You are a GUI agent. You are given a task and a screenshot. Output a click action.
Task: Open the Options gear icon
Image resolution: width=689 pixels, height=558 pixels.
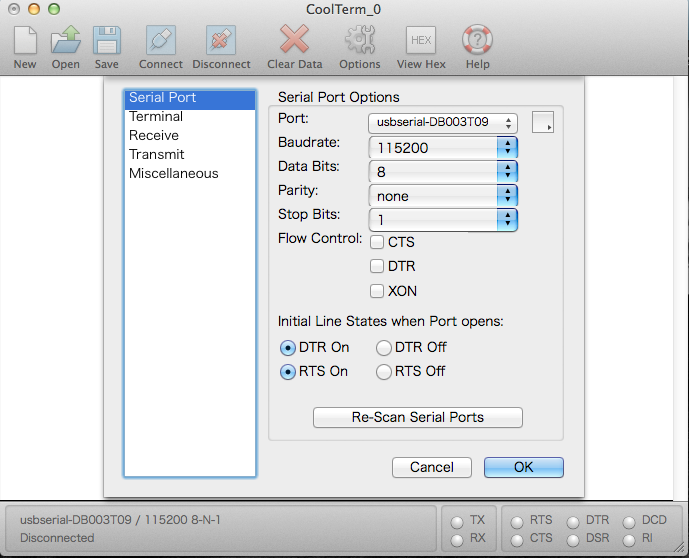click(359, 41)
